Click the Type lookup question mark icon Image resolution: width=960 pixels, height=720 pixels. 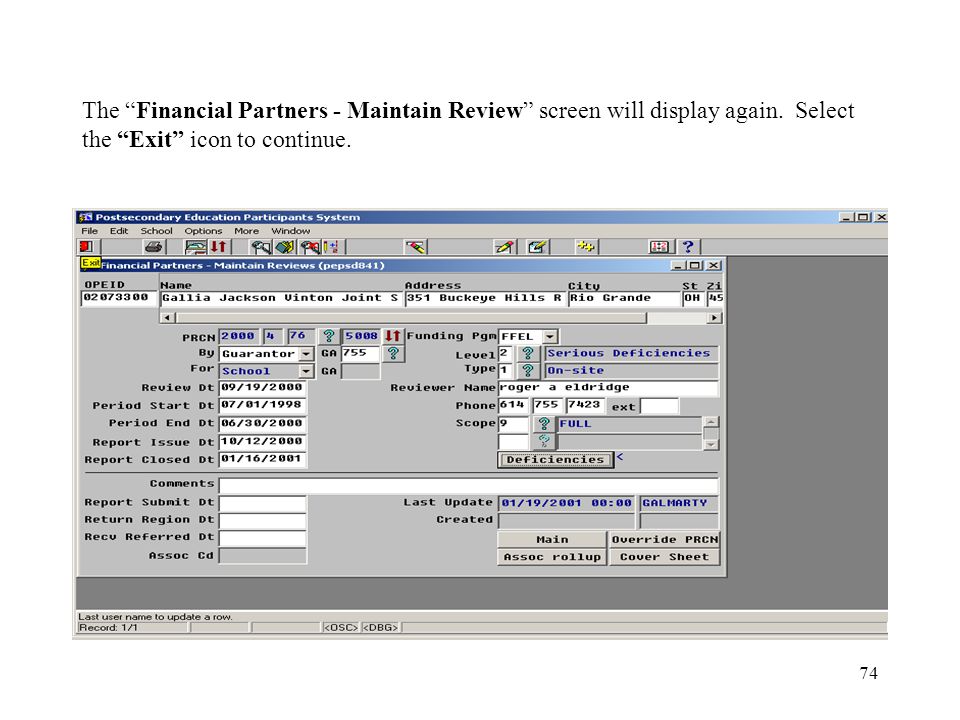527,370
